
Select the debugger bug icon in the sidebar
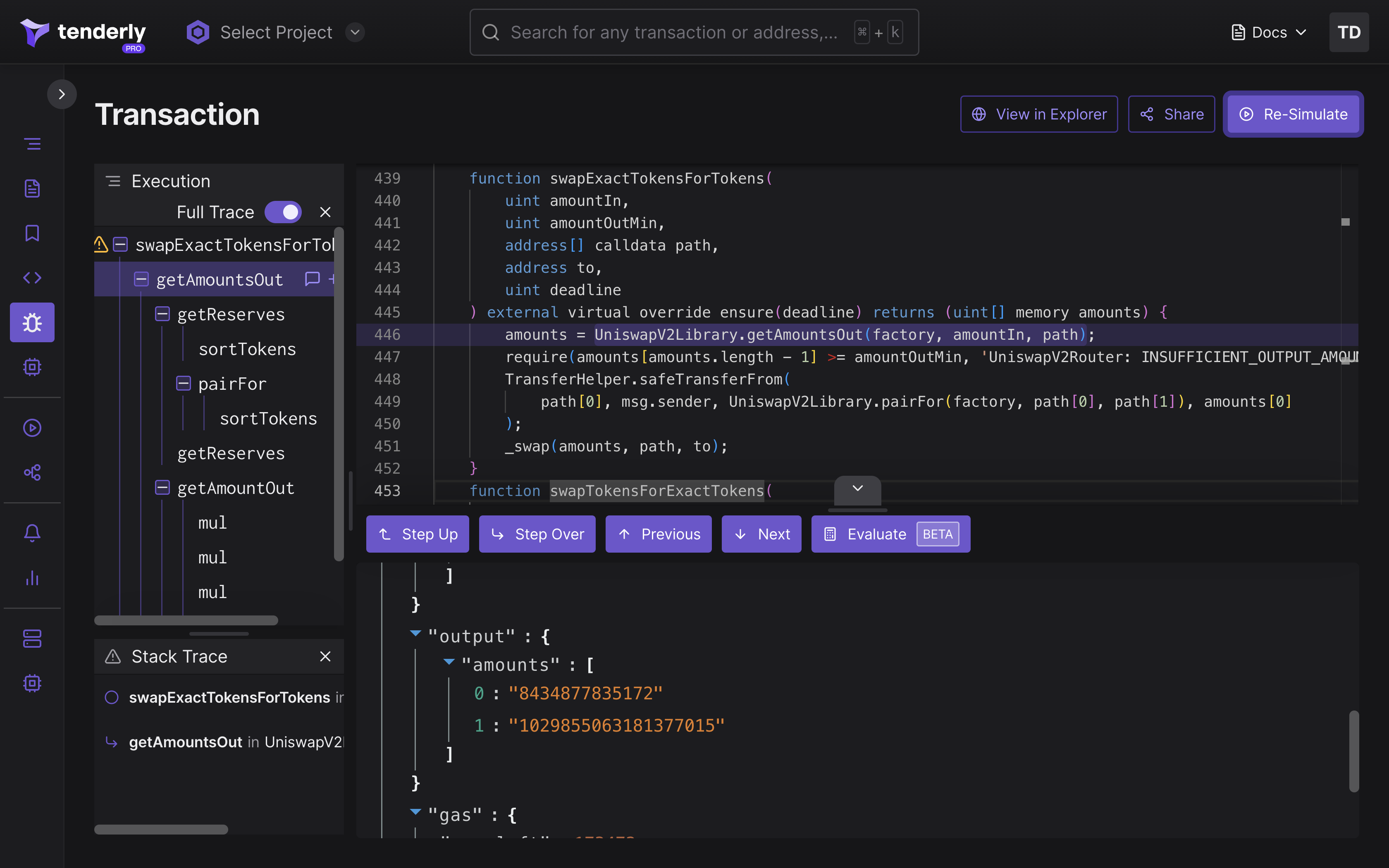pyautogui.click(x=32, y=323)
